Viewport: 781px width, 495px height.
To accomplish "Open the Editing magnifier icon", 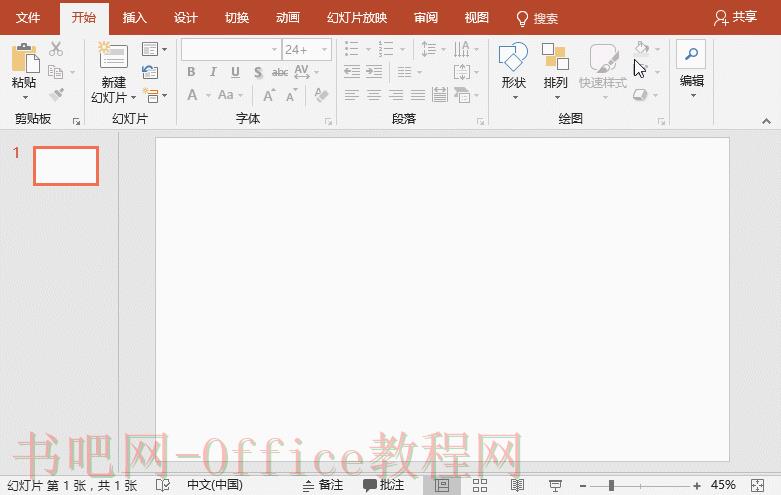I will point(691,54).
